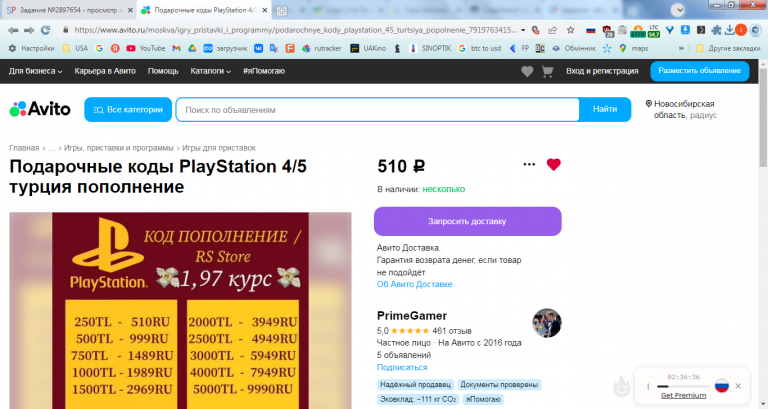Open VPN widget three-dot menu
768x409 pixels.
click(648, 386)
